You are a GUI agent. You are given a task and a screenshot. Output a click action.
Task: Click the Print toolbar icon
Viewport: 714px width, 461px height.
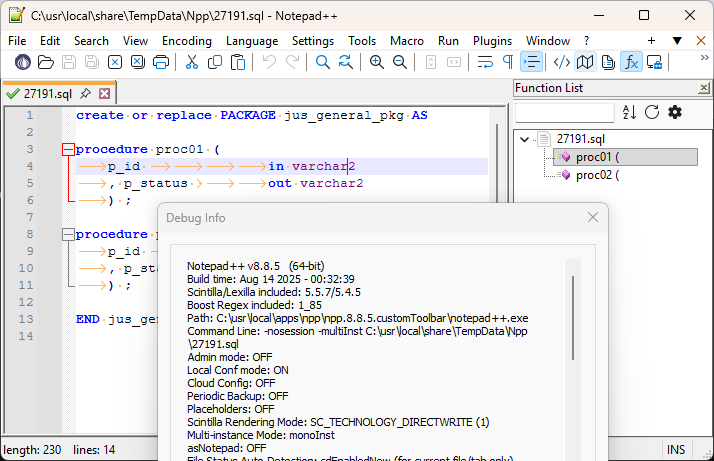tap(160, 62)
